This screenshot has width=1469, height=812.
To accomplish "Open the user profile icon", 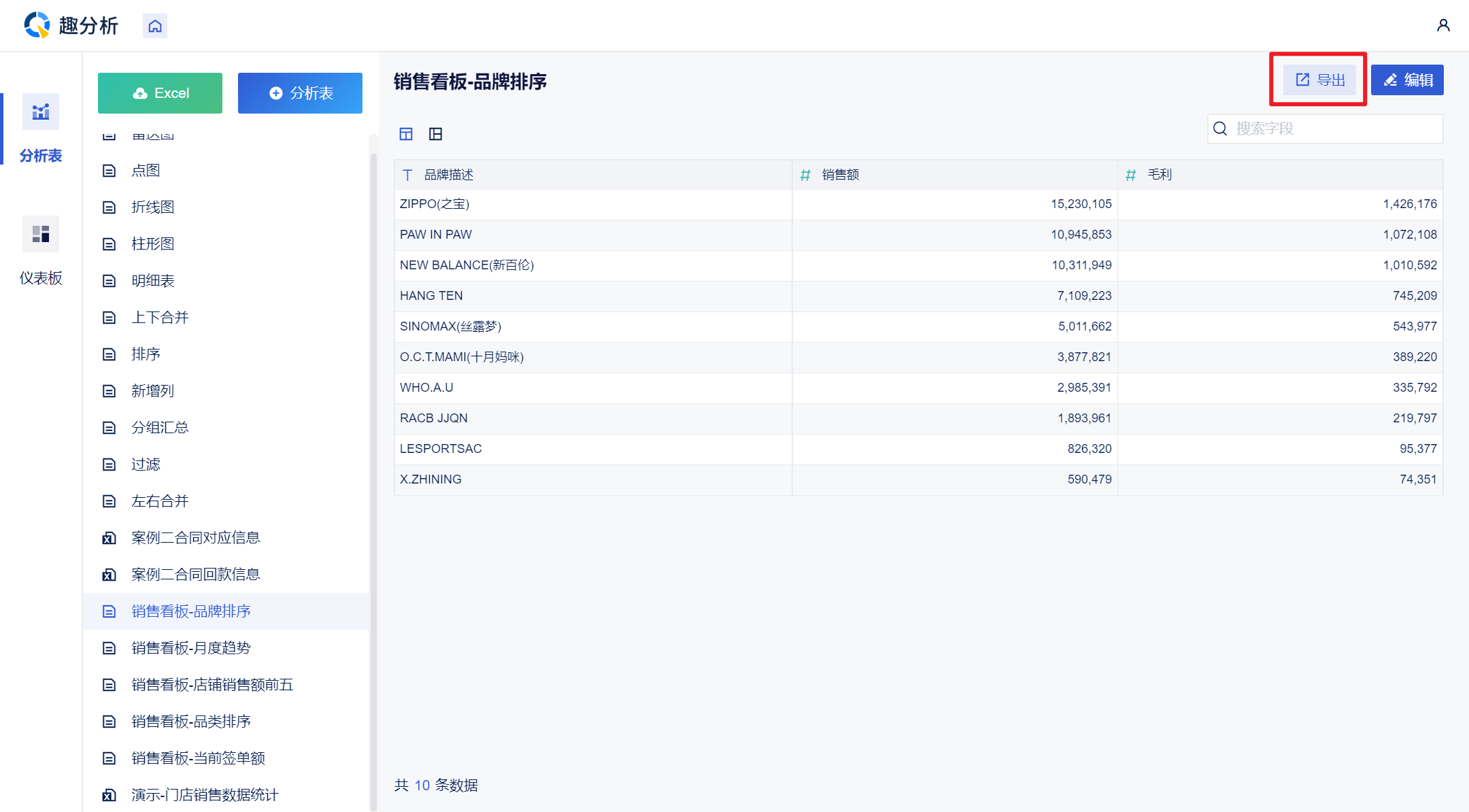I will click(1443, 25).
